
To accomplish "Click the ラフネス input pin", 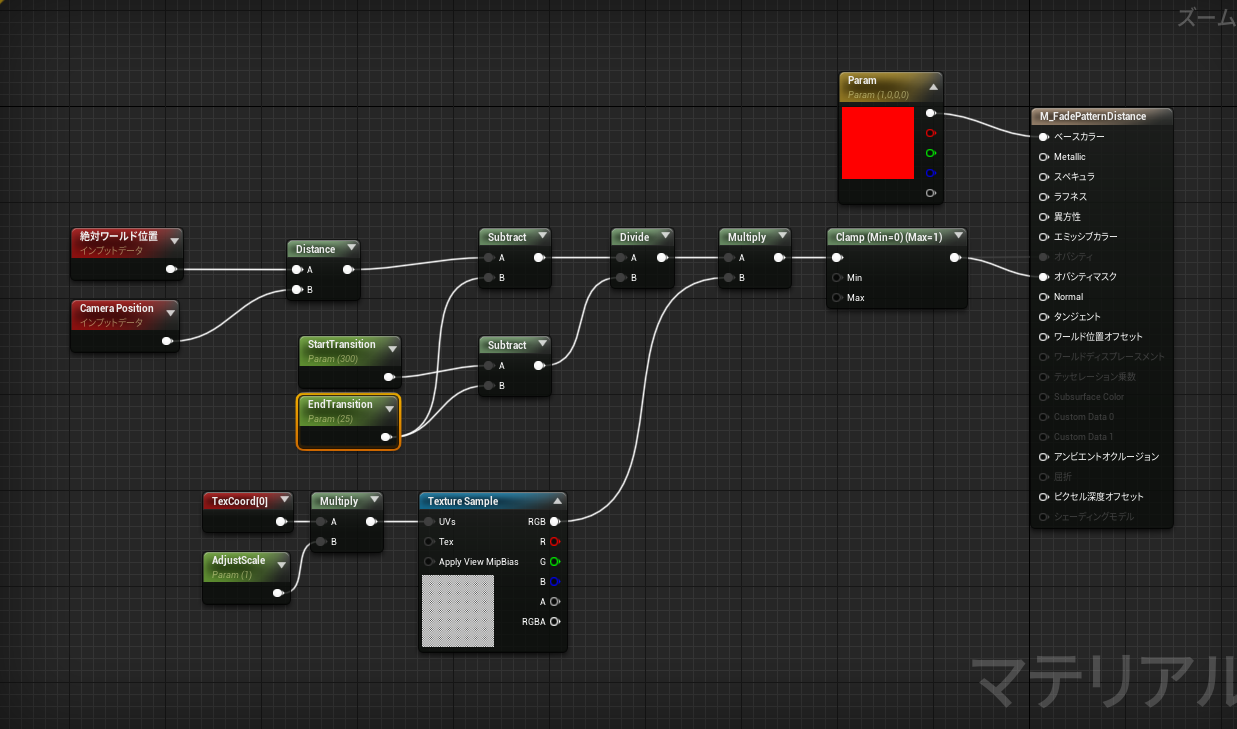I will 1044,197.
